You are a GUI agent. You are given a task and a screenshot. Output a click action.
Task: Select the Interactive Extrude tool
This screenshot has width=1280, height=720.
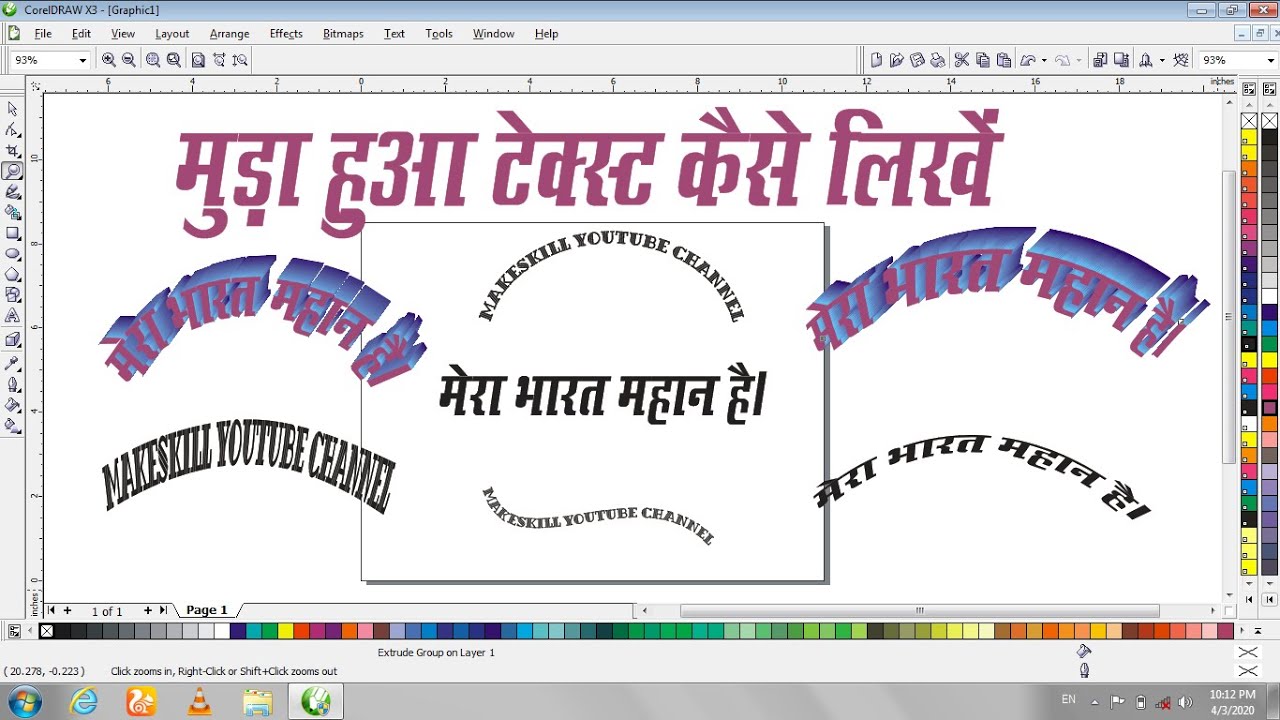click(12, 339)
